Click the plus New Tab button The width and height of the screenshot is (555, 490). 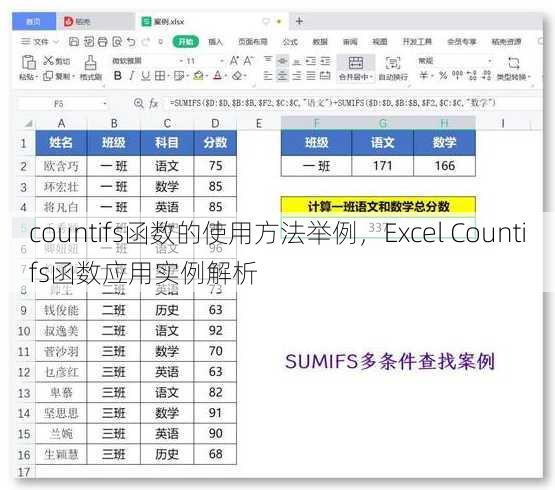299,21
